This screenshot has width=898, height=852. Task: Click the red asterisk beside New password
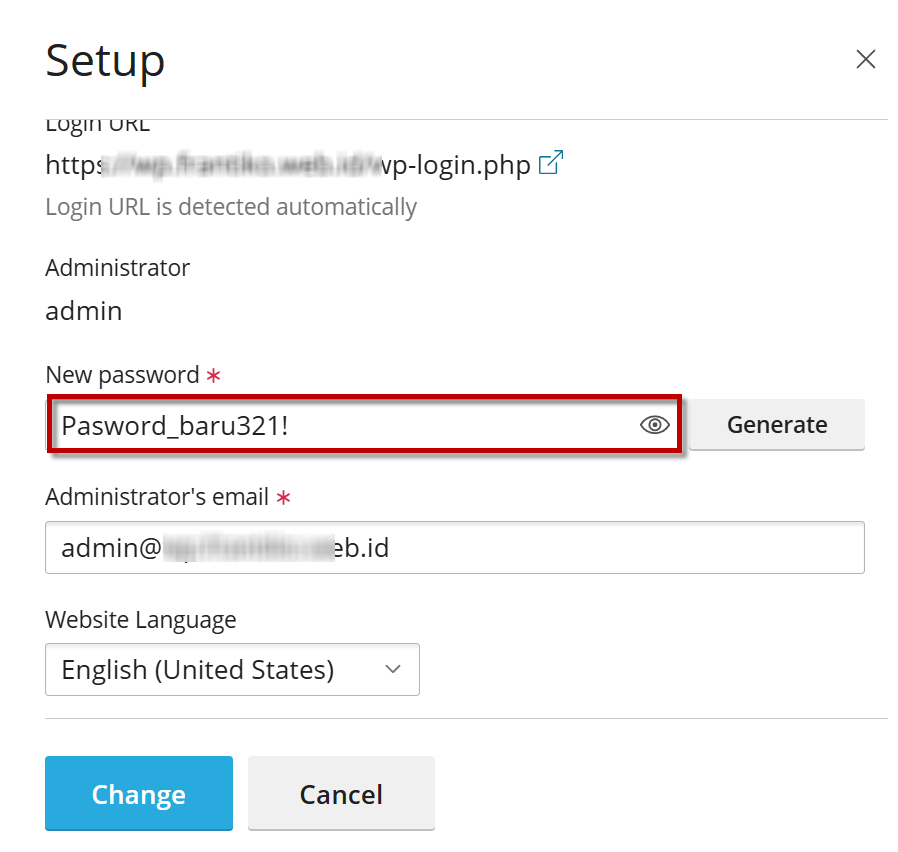[213, 376]
